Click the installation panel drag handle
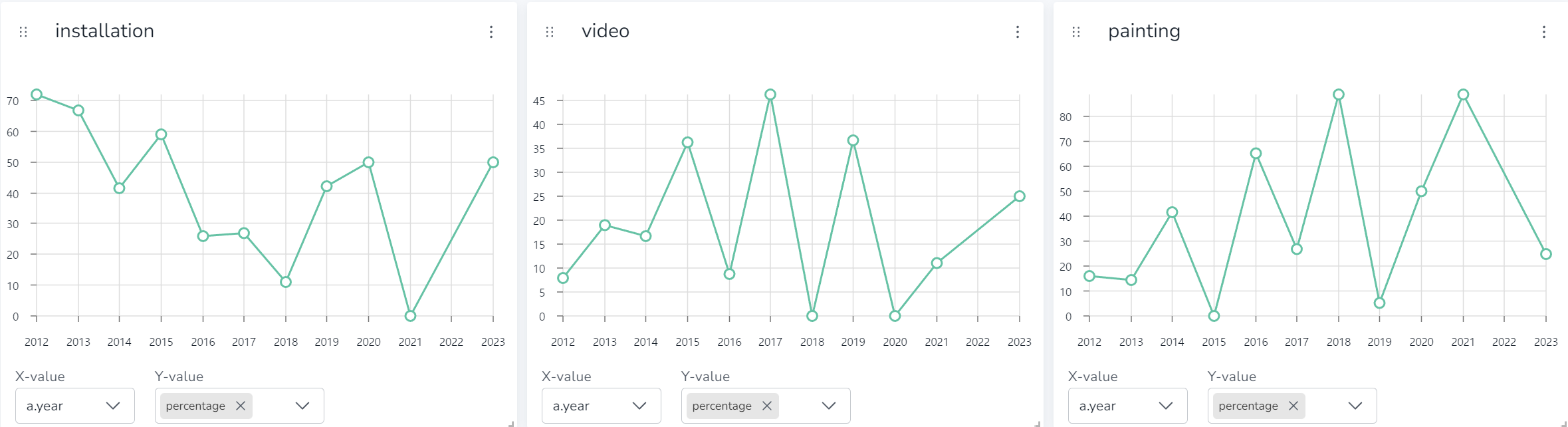The image size is (1568, 427). 23,32
